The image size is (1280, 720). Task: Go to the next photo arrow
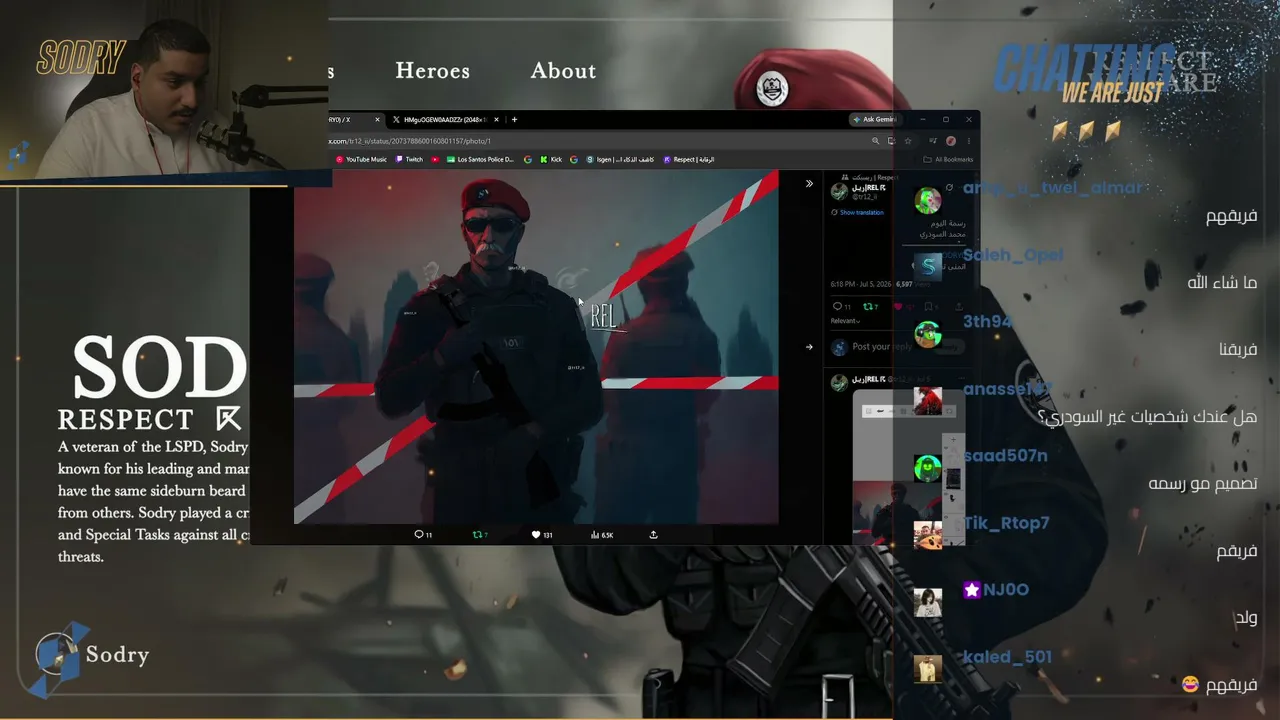[809, 347]
